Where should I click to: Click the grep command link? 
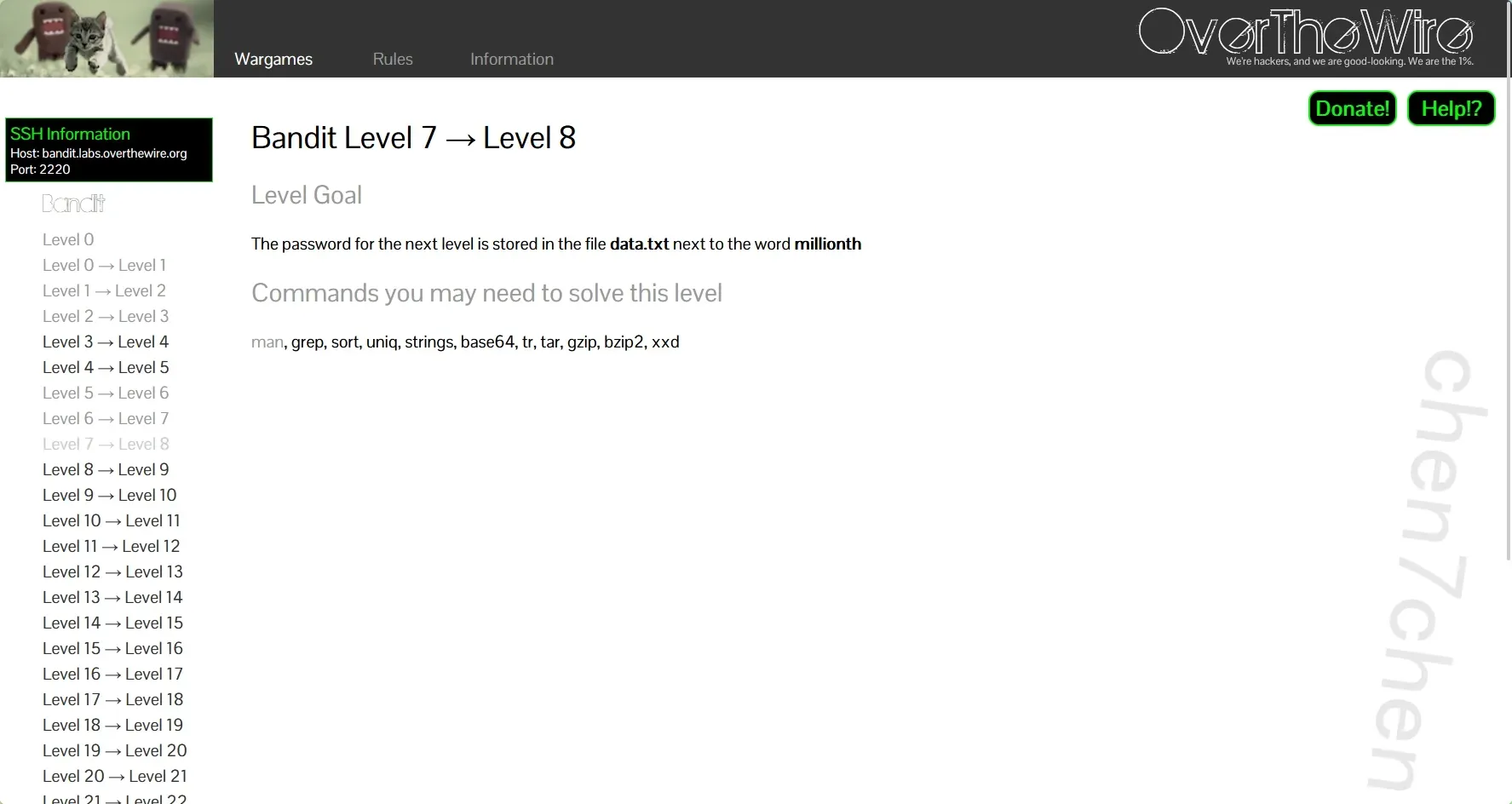click(x=307, y=342)
